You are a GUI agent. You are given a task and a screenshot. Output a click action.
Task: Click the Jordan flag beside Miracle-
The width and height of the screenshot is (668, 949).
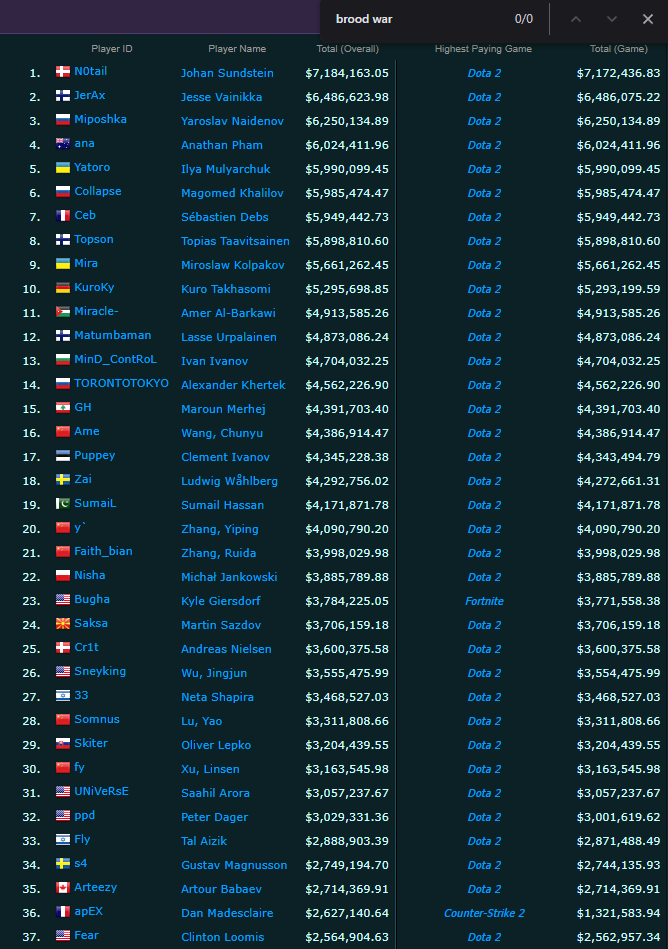click(63, 312)
